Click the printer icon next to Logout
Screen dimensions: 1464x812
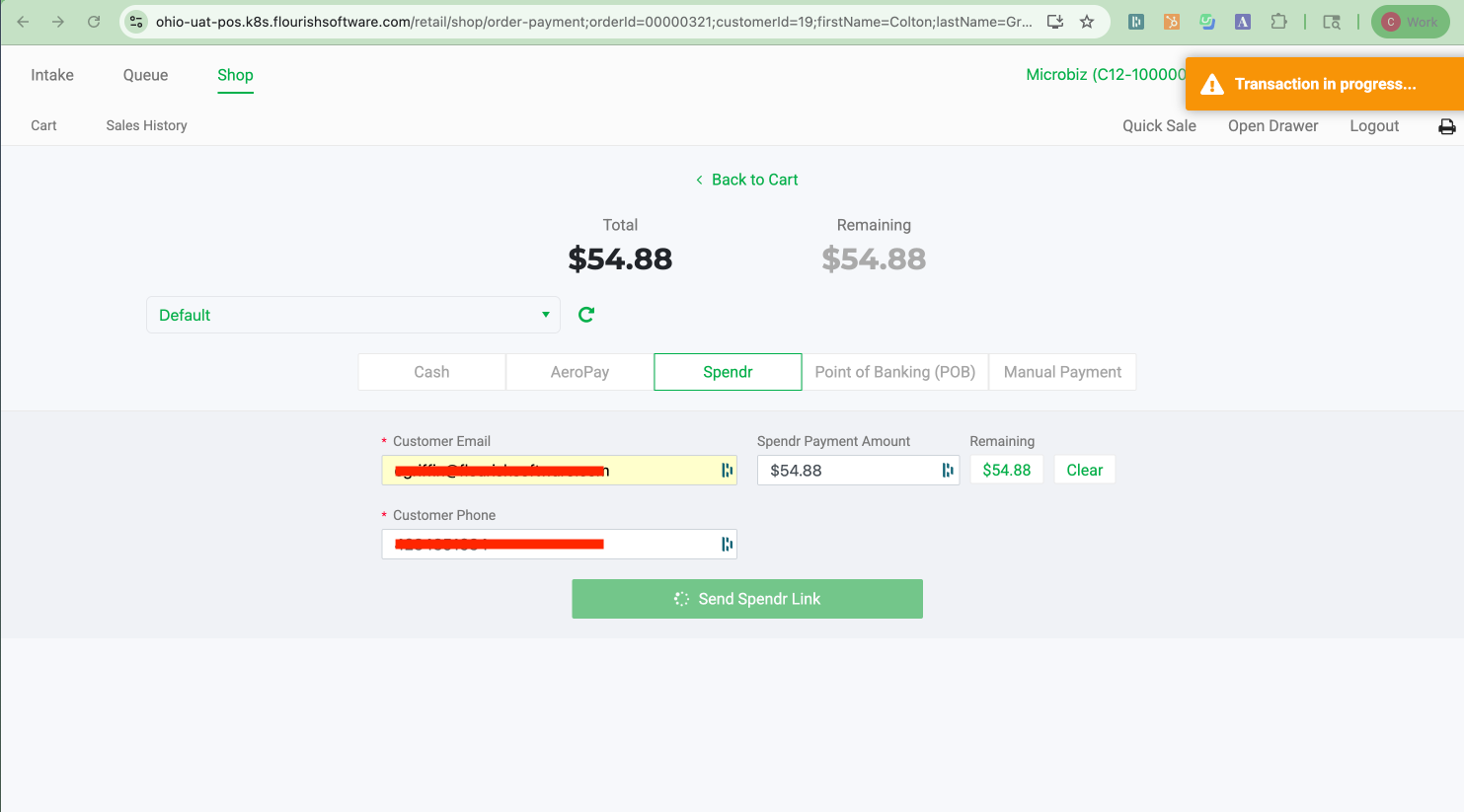[1446, 126]
